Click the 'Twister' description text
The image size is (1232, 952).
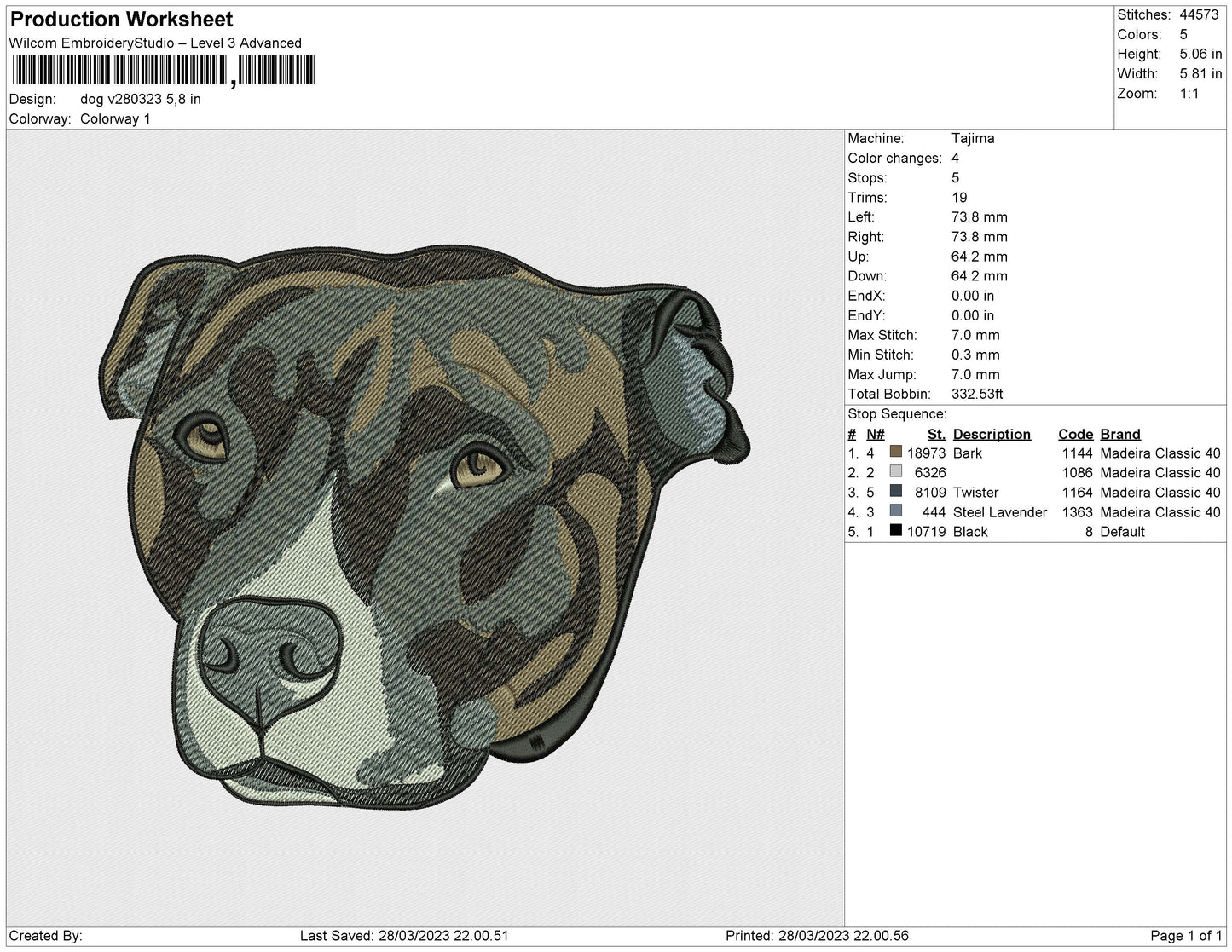976,493
